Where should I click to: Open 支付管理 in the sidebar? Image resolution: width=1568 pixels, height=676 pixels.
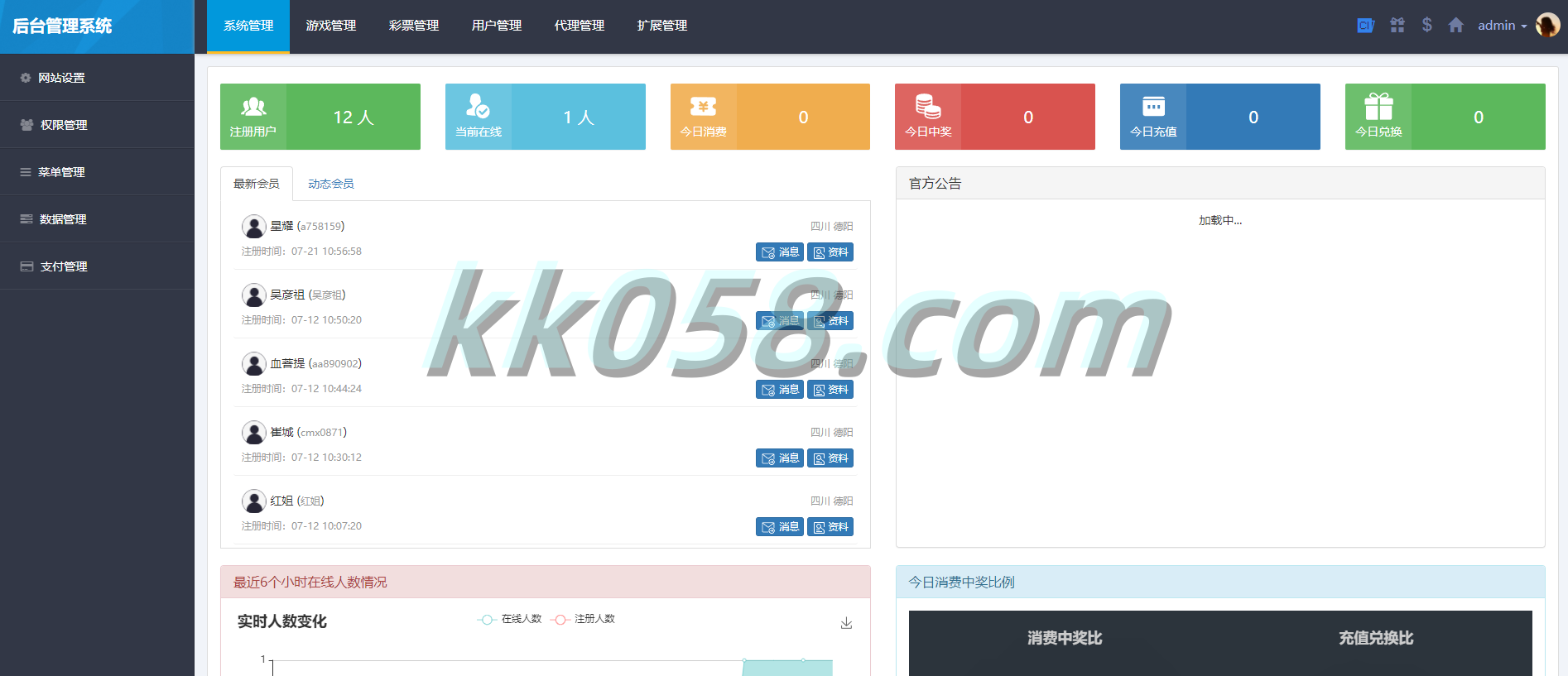click(x=97, y=266)
